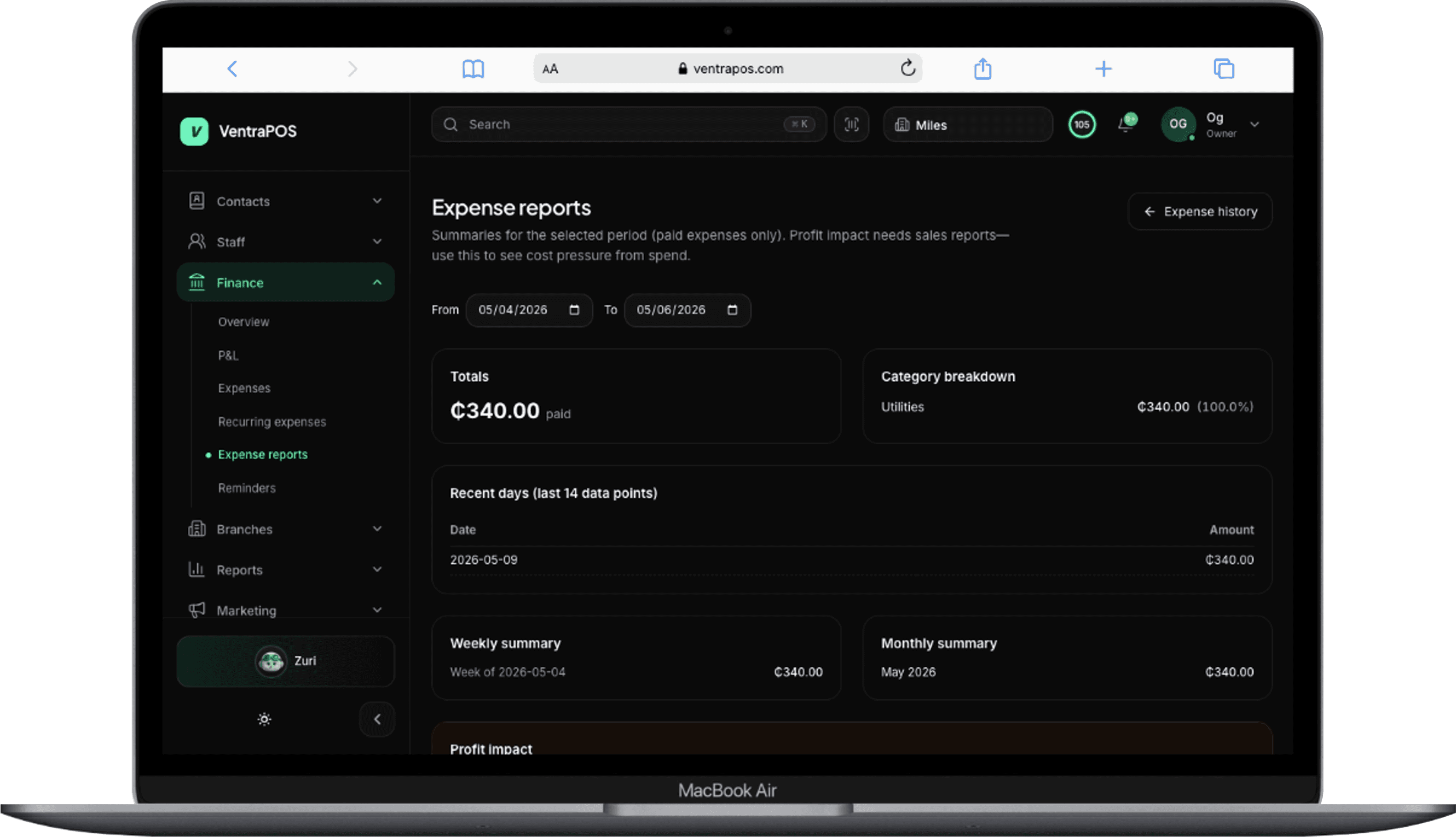
Task: Open Recurring expenses page
Action: (x=272, y=421)
